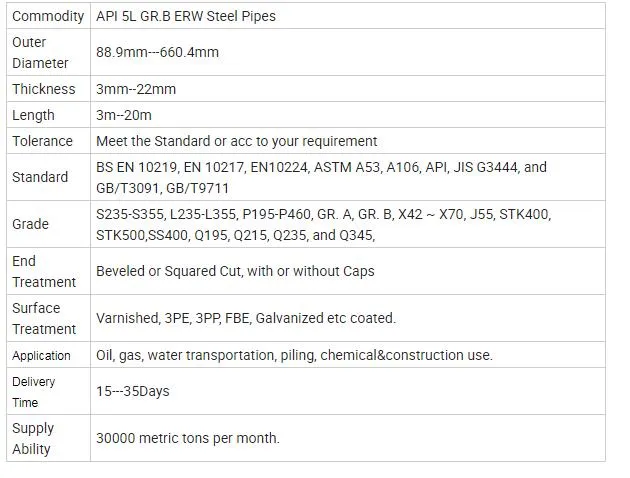
Task: Click the End Treatment label
Action: [x=44, y=271]
